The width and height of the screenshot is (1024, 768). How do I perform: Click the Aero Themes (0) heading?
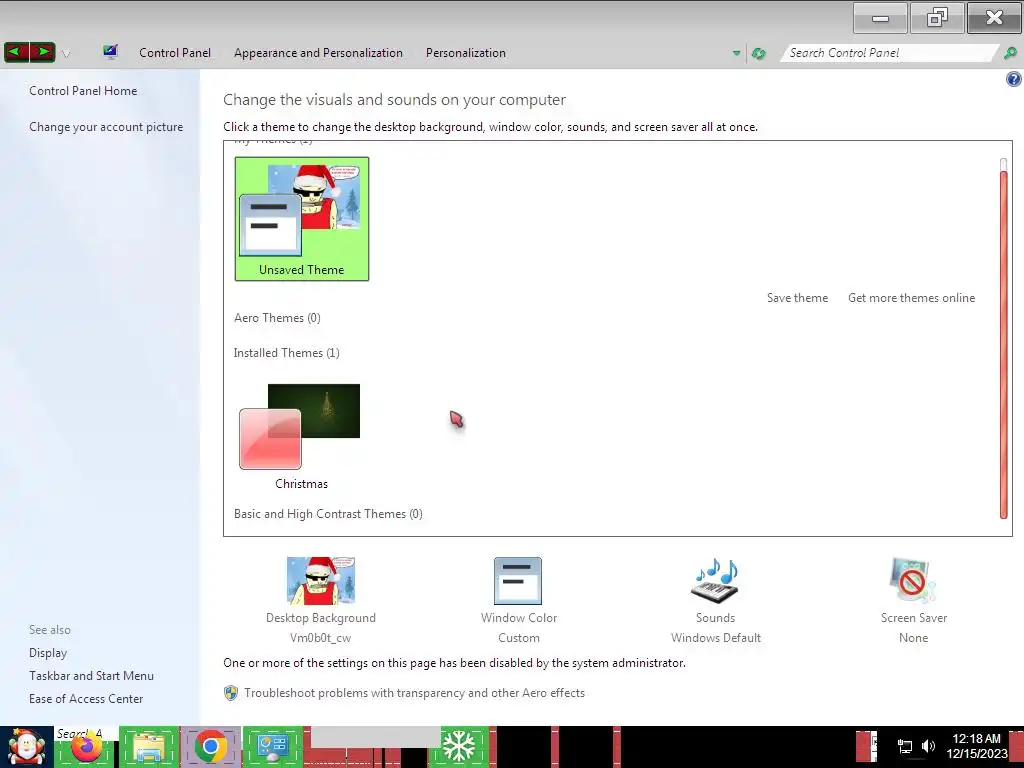[278, 318]
